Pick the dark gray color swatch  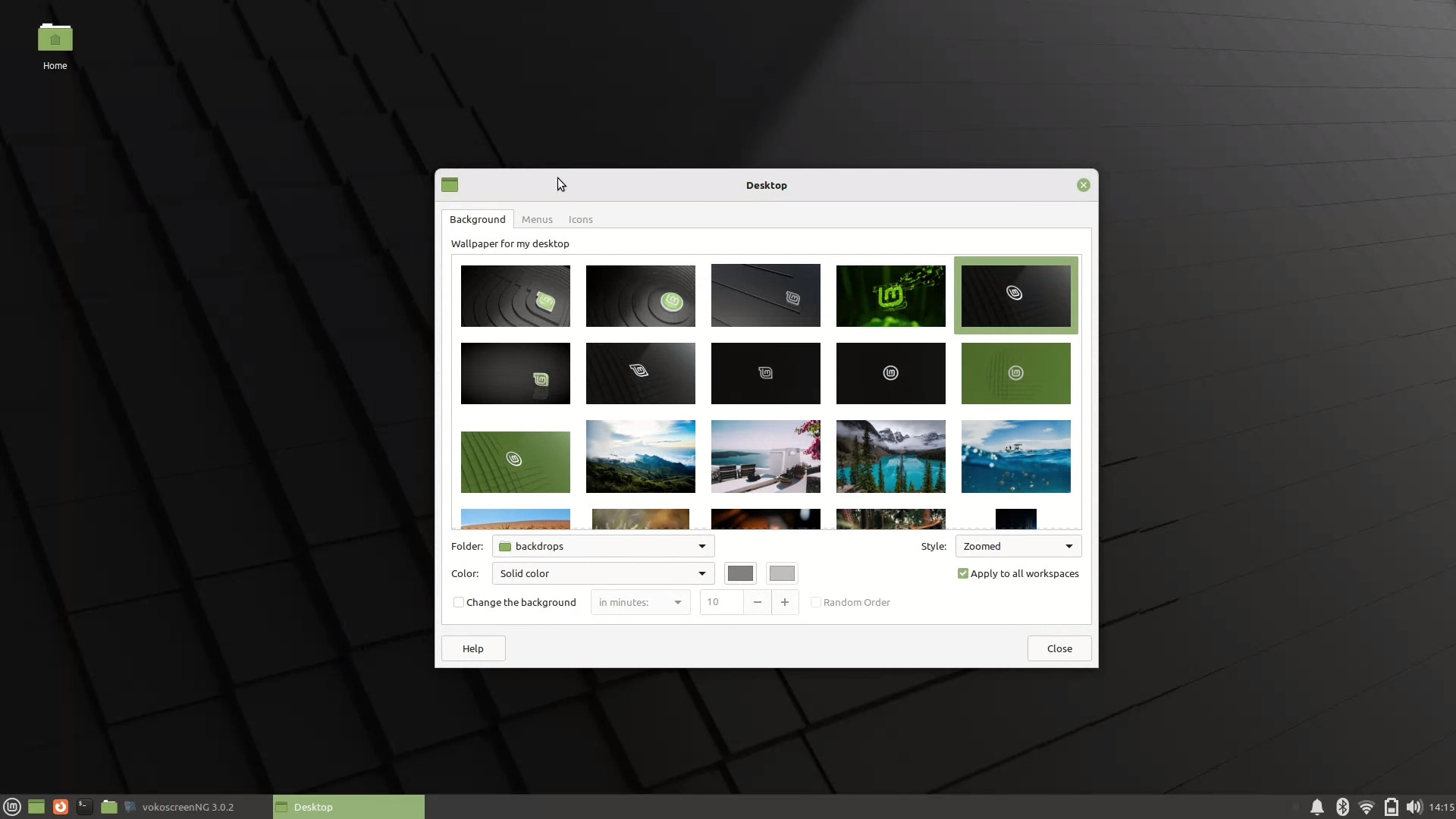(740, 573)
